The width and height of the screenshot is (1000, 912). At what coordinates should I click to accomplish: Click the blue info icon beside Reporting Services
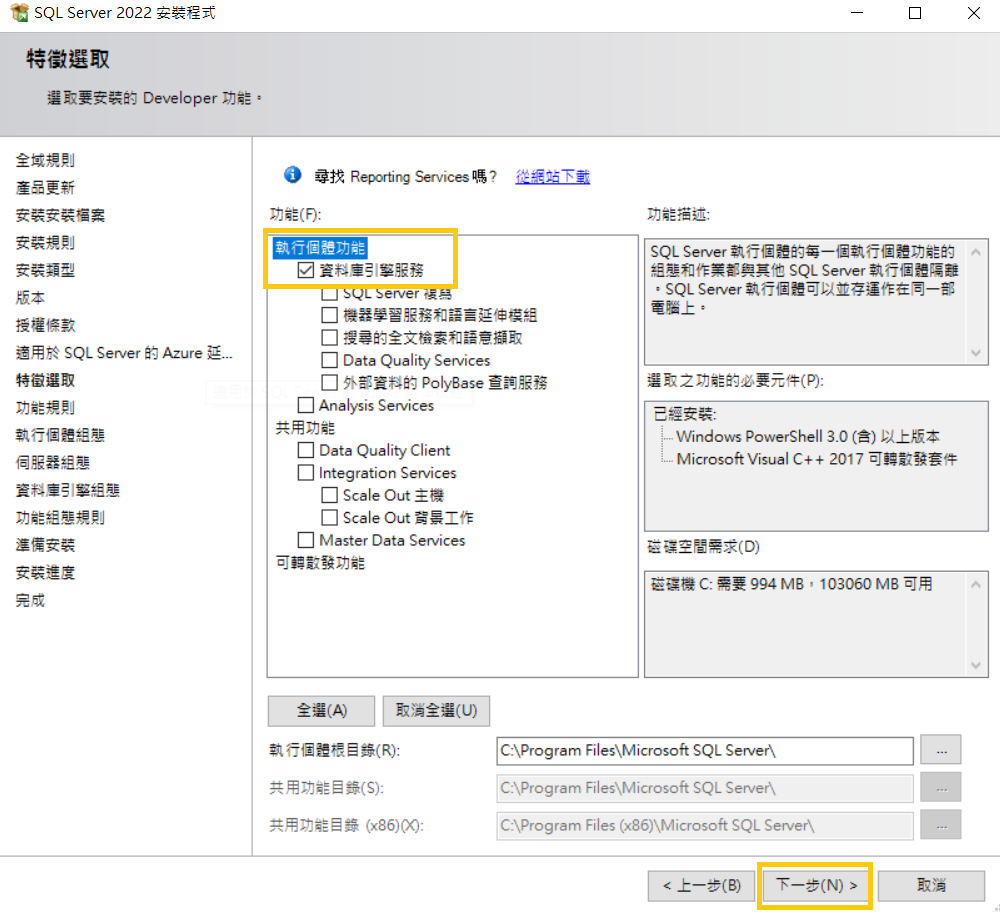coord(293,174)
